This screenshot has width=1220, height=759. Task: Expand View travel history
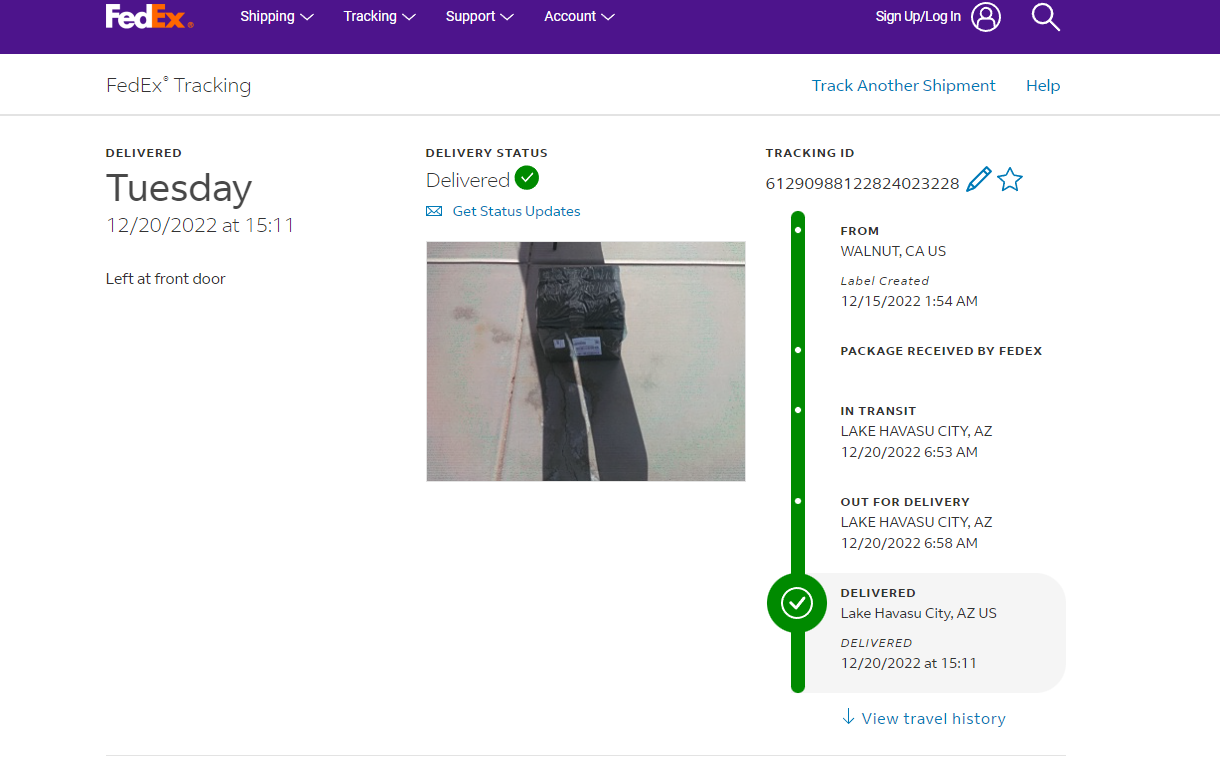pos(933,718)
